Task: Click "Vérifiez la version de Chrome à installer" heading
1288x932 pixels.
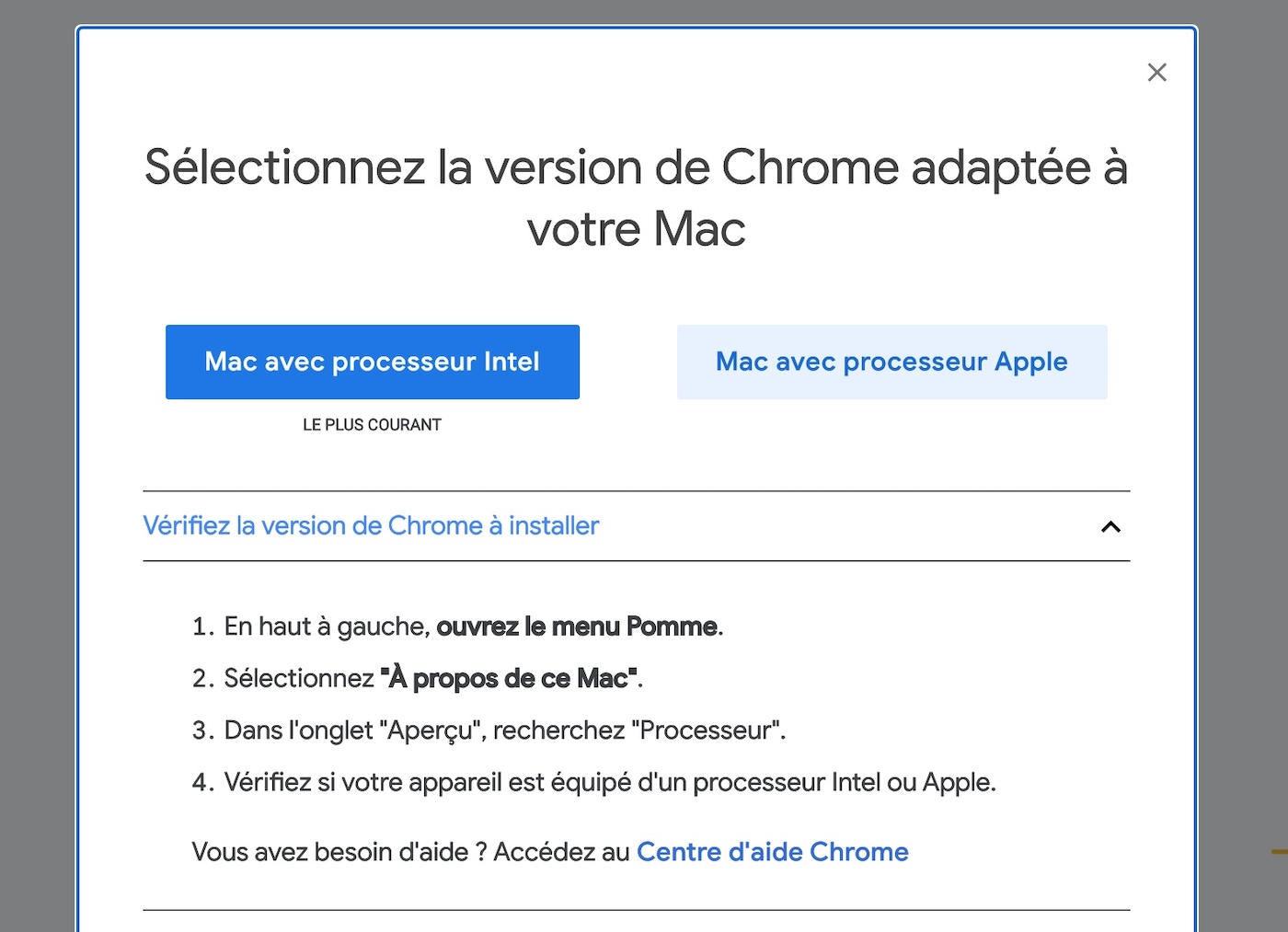Action: [x=371, y=525]
